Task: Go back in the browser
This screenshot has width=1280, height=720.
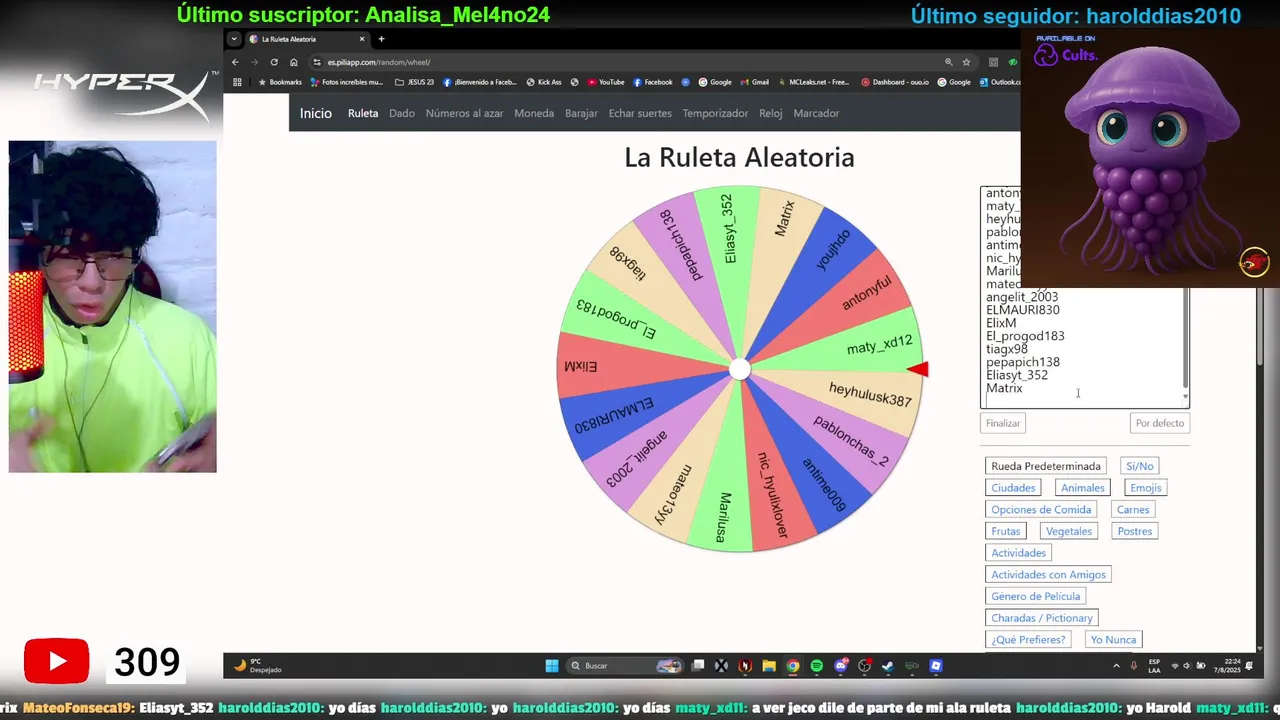Action: point(235,62)
